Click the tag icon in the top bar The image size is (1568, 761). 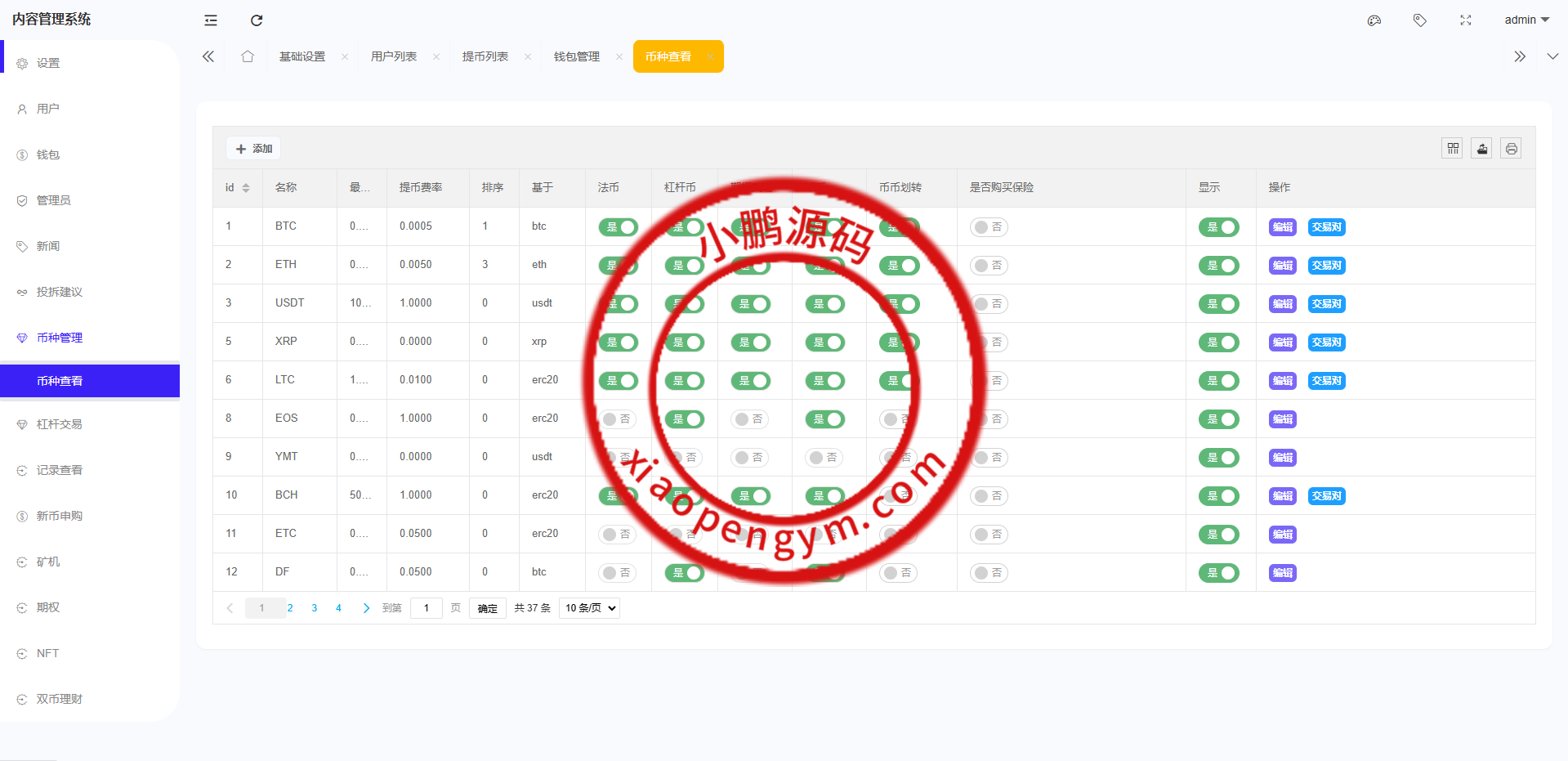pyautogui.click(x=1420, y=20)
